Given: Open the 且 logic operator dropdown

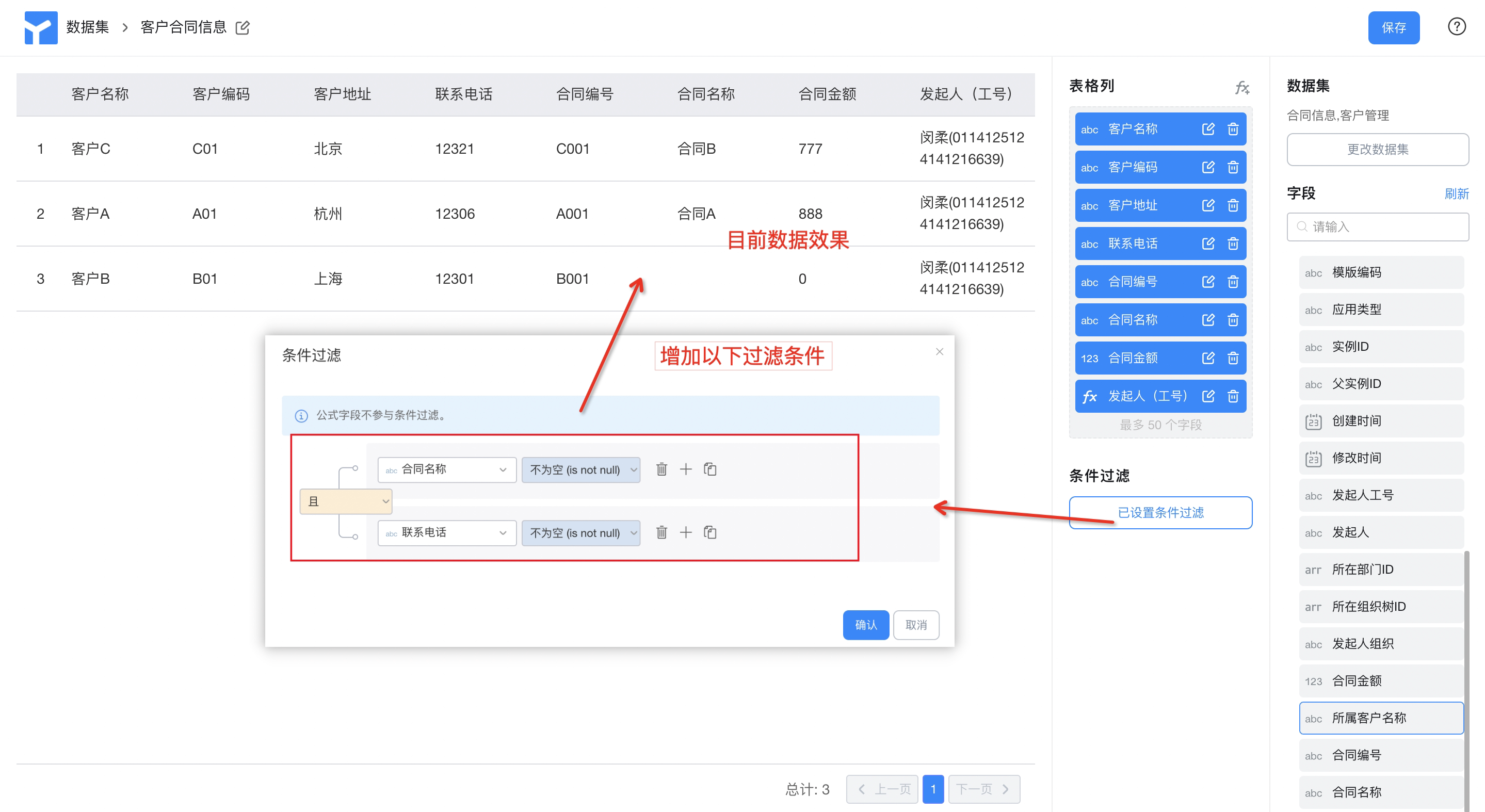Looking at the screenshot, I should pos(346,501).
